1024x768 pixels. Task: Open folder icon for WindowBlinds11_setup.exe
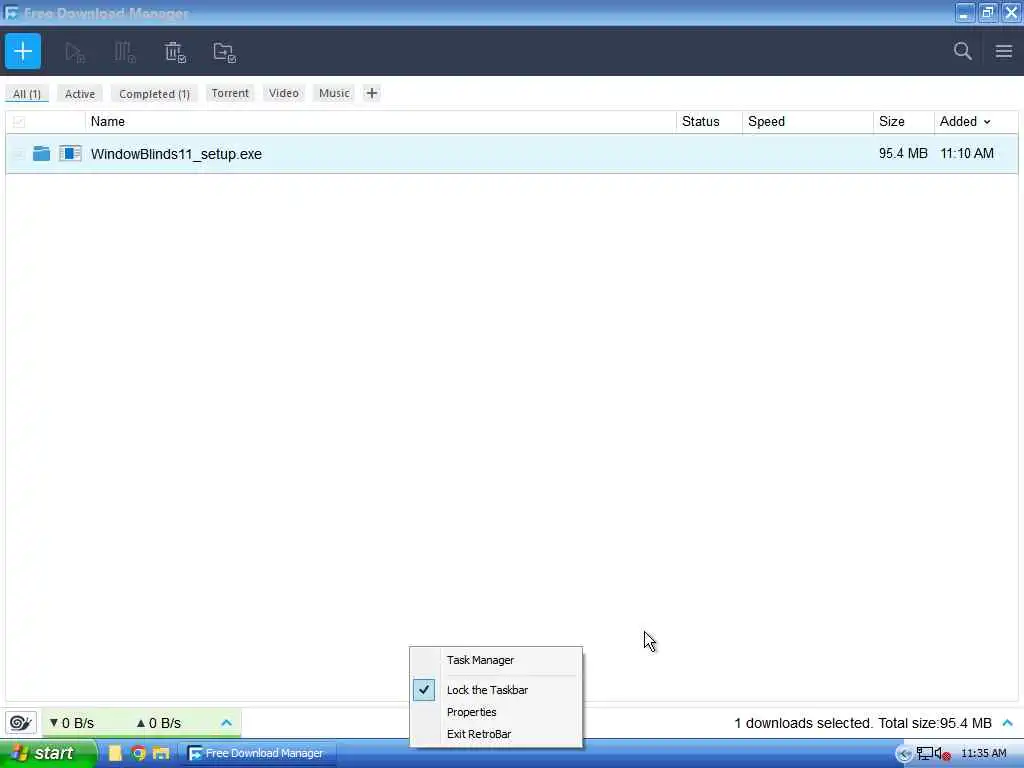41,153
